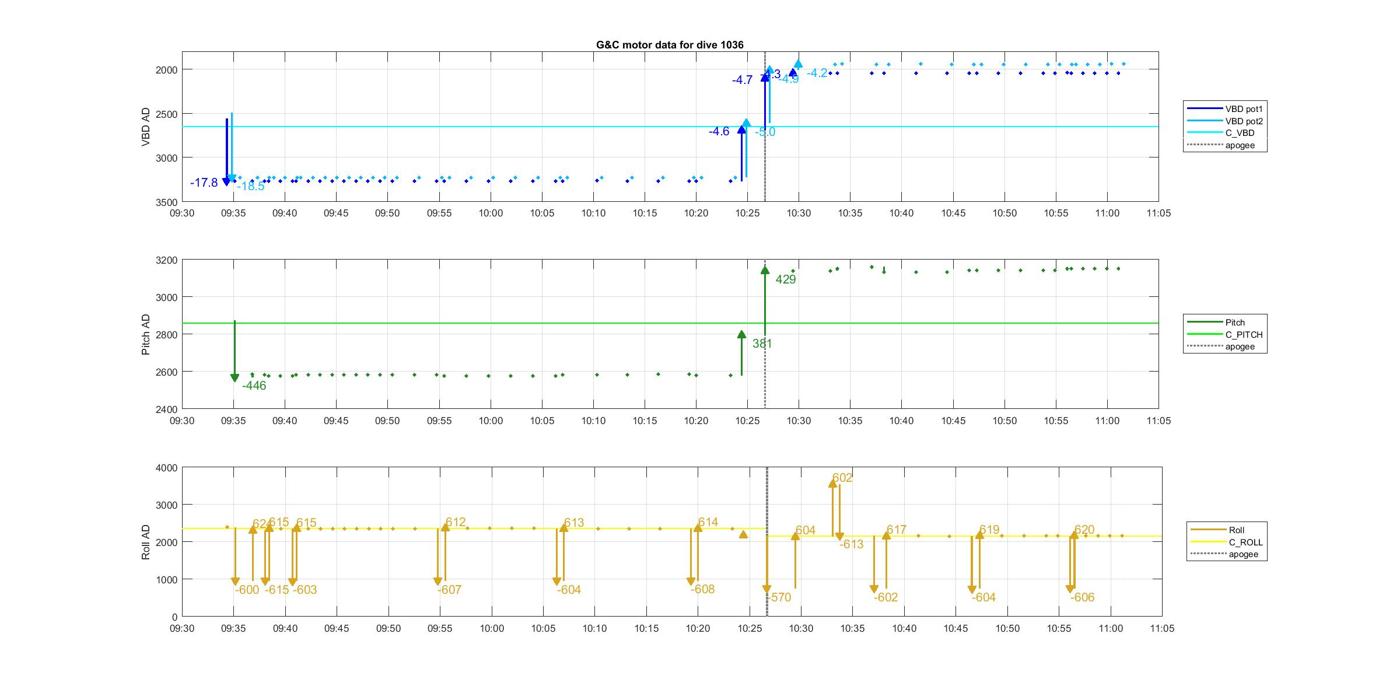Click the "3500" VBD y-axis tick
This screenshot has width=1400, height=693.
pyautogui.click(x=167, y=202)
